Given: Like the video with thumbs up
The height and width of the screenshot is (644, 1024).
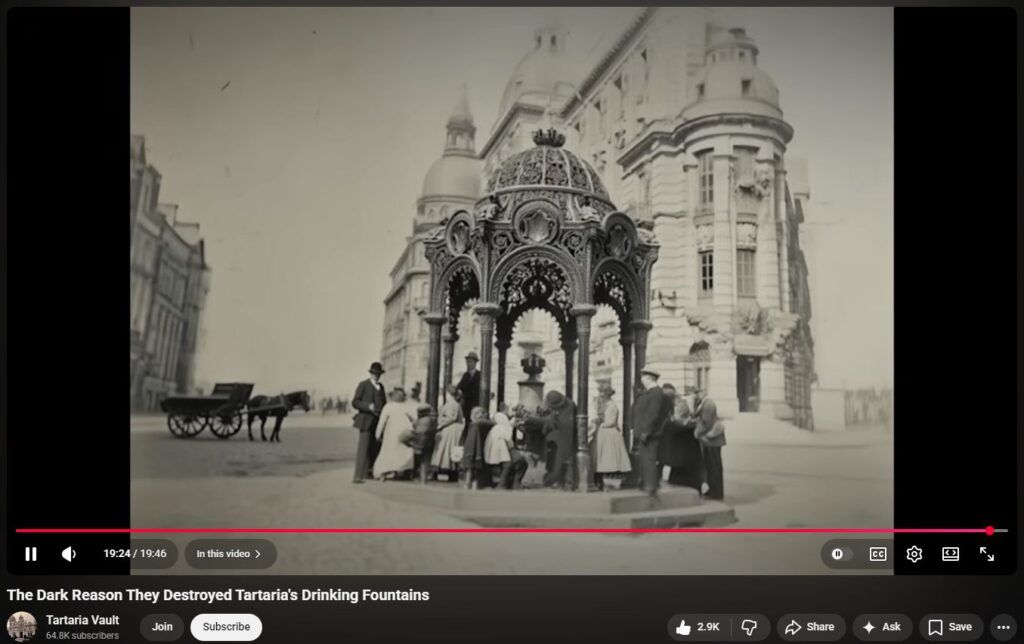Looking at the screenshot, I should click(x=697, y=627).
